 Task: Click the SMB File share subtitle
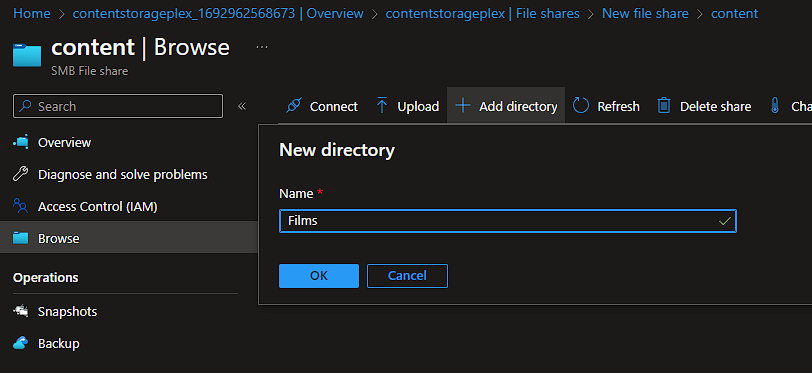[89, 71]
